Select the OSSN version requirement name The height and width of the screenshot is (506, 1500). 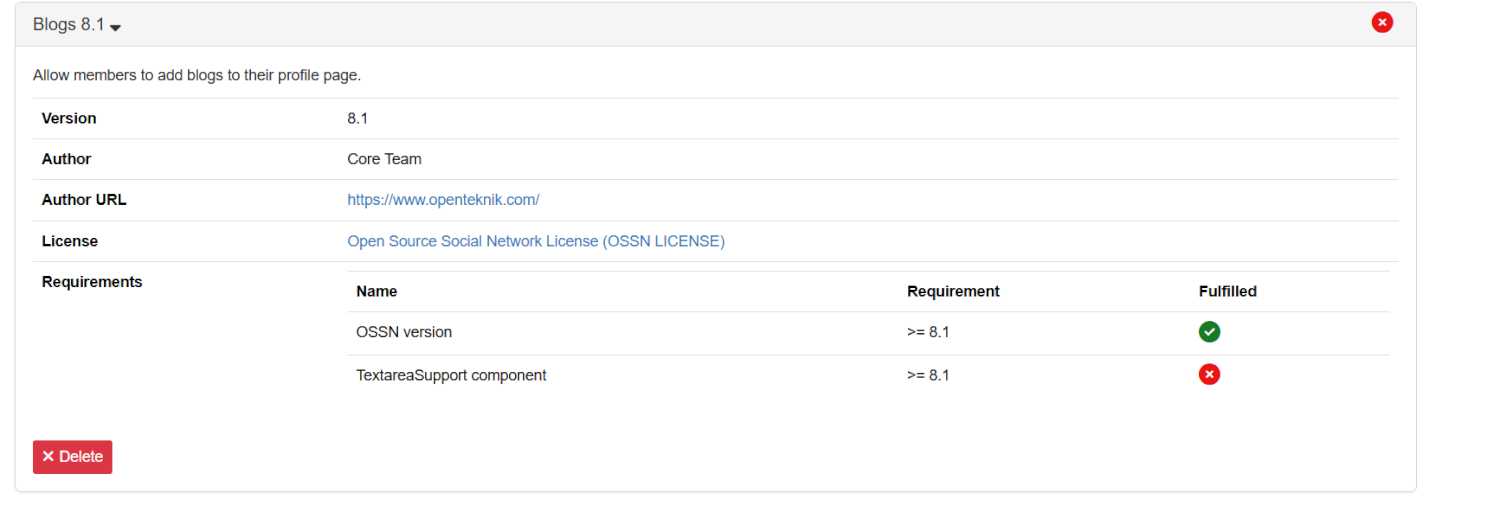coord(404,332)
